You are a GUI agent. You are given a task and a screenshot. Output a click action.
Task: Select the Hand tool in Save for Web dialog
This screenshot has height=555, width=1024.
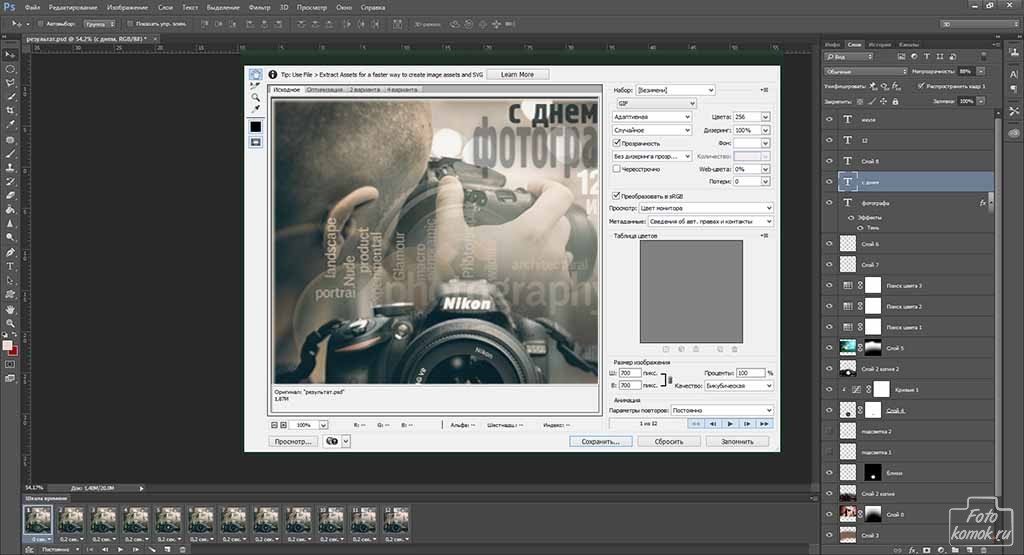(255, 74)
